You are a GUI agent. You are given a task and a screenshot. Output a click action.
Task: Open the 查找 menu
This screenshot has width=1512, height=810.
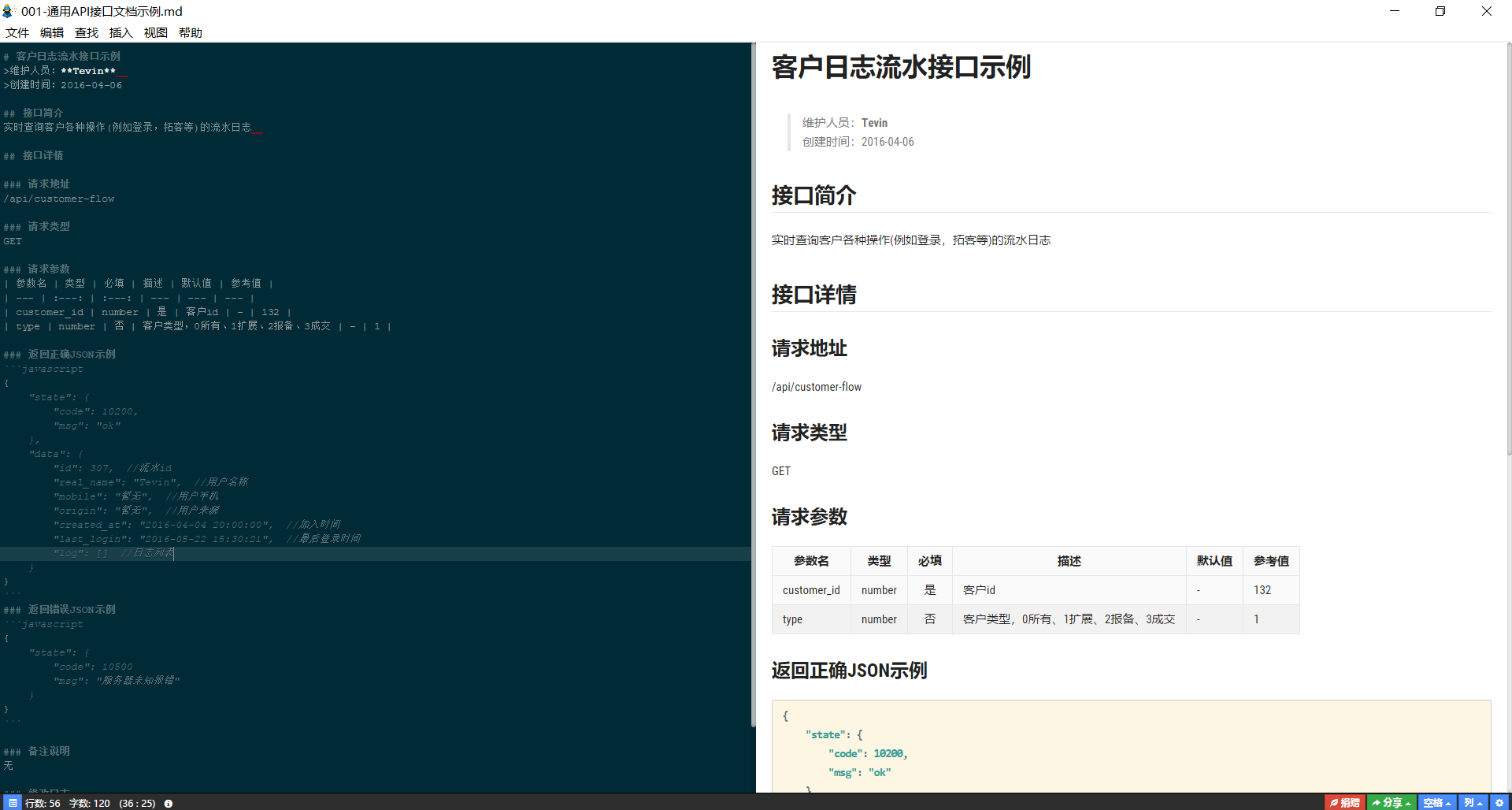pyautogui.click(x=87, y=32)
